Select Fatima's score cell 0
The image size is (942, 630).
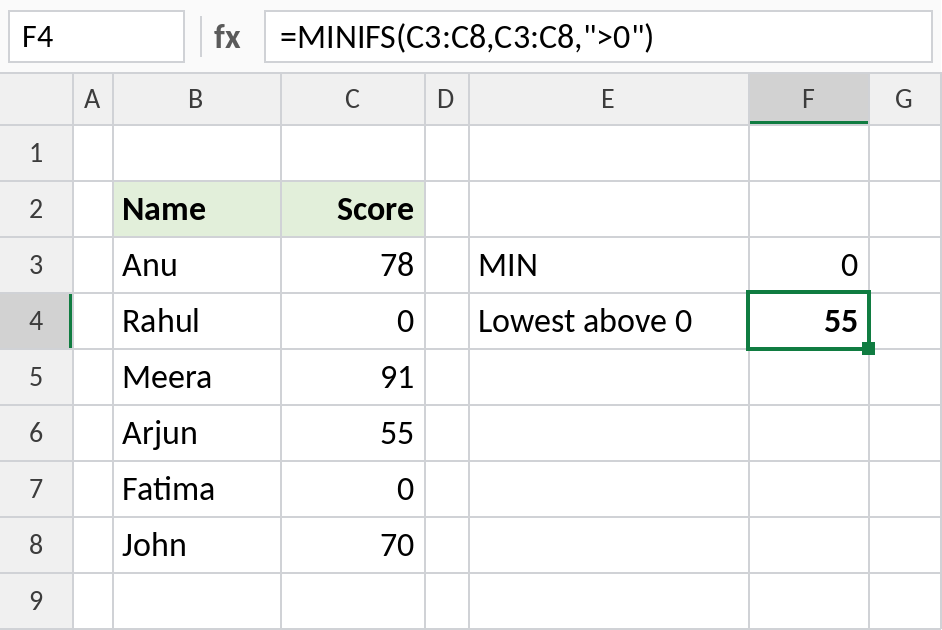[x=353, y=489]
